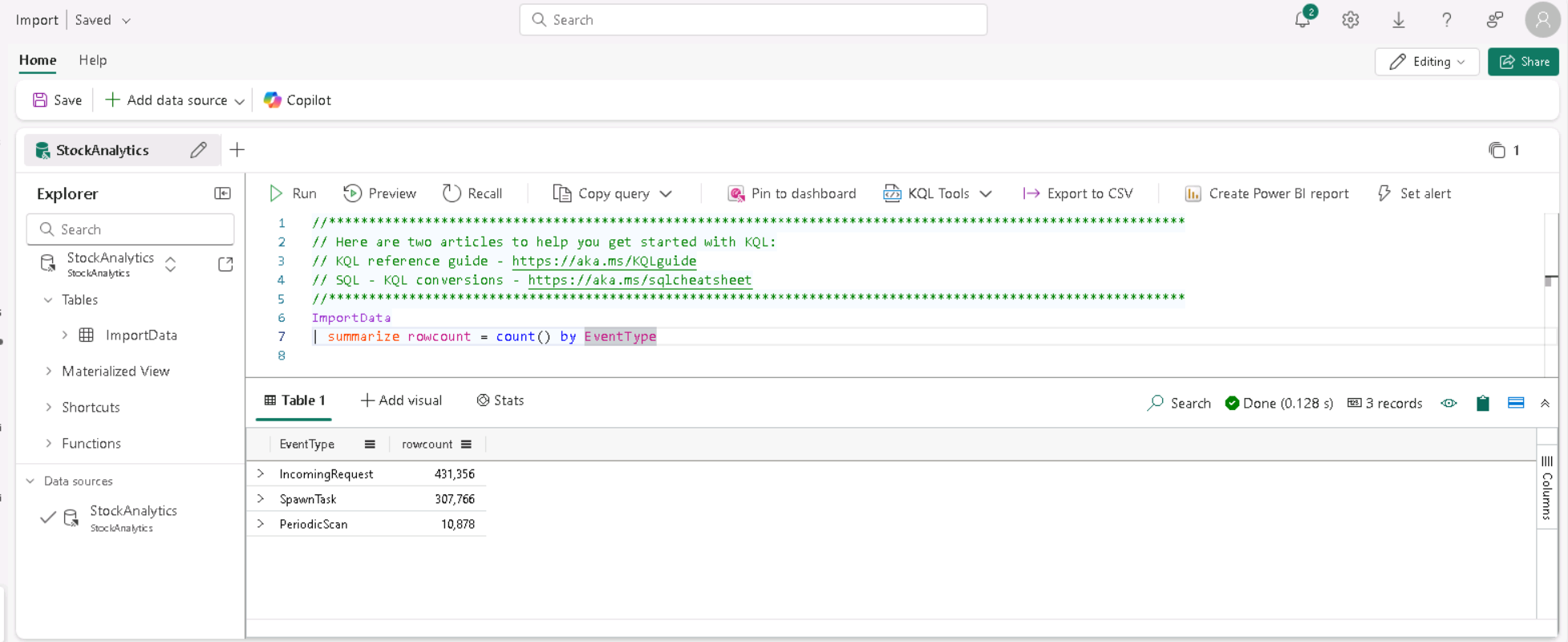Viewport: 1568px width, 642px height.
Task: Copy results with the clipboard icon
Action: (1482, 404)
